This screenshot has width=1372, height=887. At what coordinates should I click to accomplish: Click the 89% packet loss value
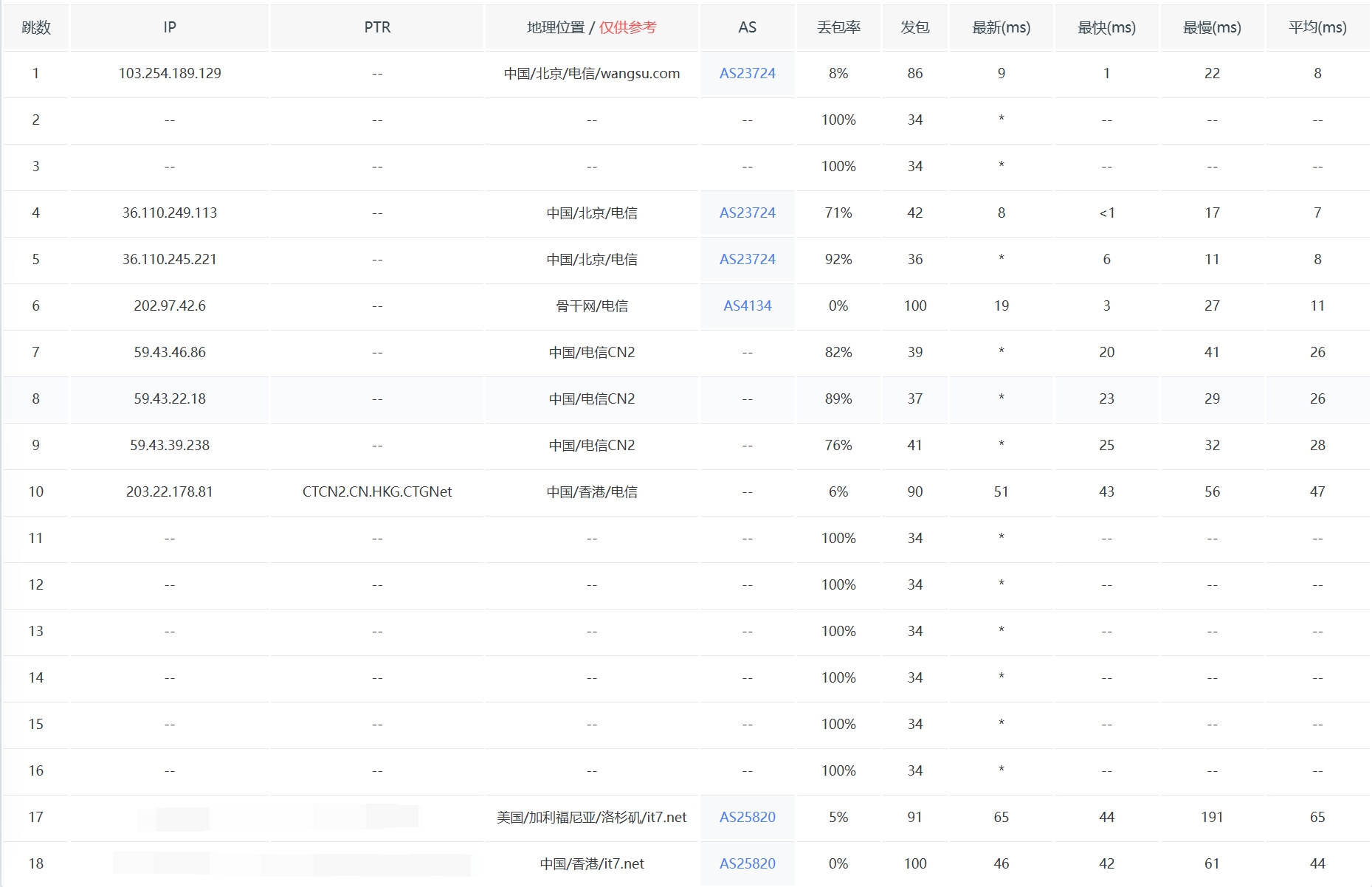coord(838,398)
